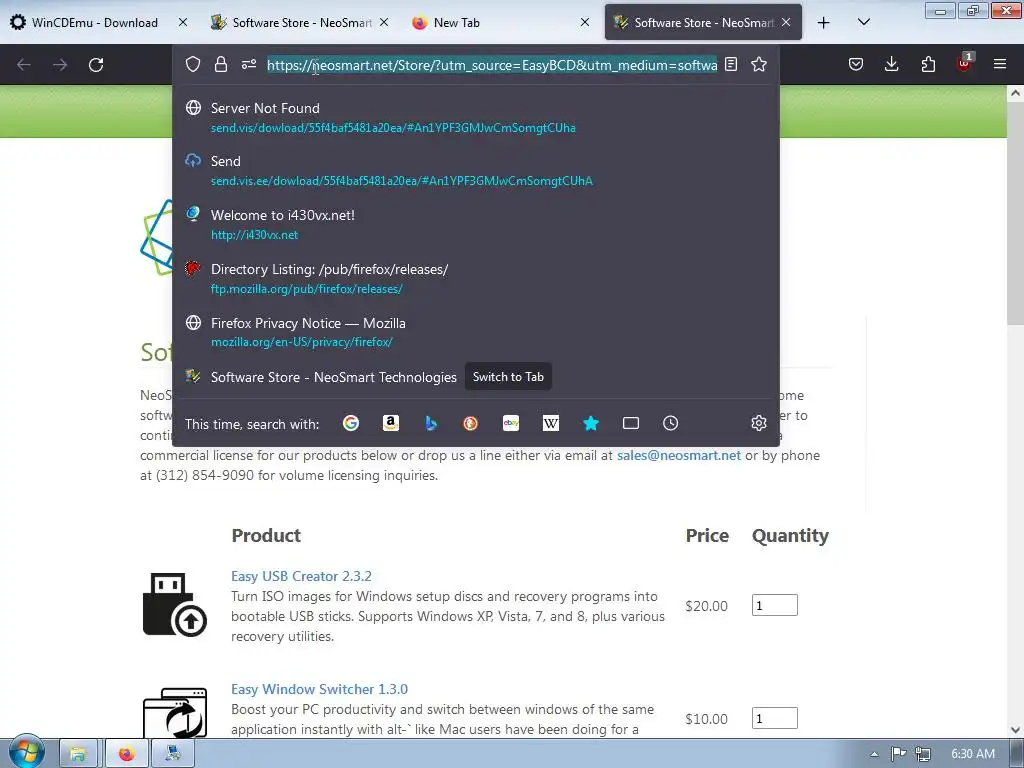
Task: Click the $10.00 price text
Action: 706,719
